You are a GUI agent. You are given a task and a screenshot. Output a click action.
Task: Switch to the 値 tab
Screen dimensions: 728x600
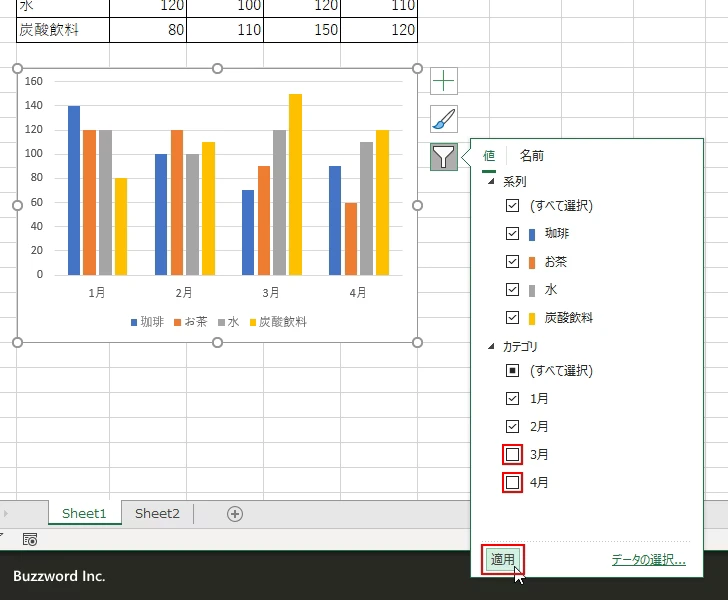tap(489, 156)
